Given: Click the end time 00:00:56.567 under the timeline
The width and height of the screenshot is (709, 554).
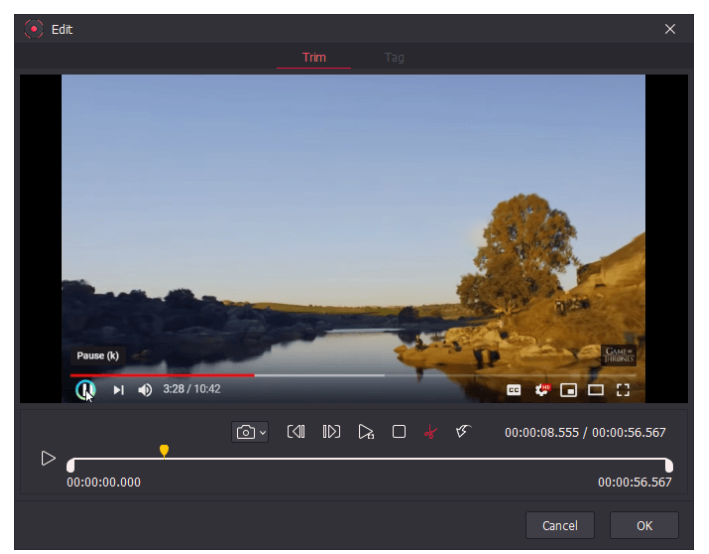Looking at the screenshot, I should pyautogui.click(x=634, y=483).
